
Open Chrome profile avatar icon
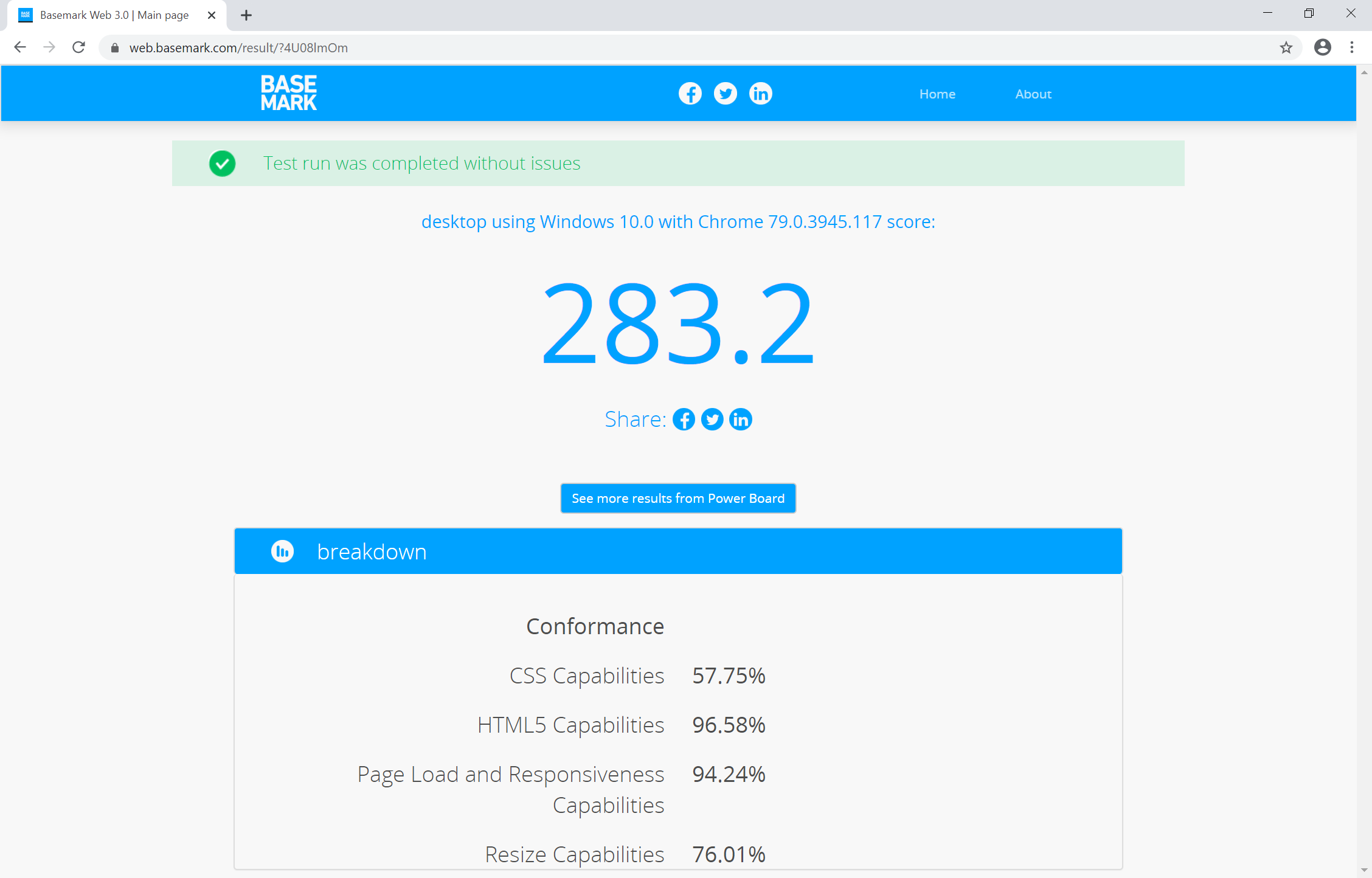click(1323, 47)
